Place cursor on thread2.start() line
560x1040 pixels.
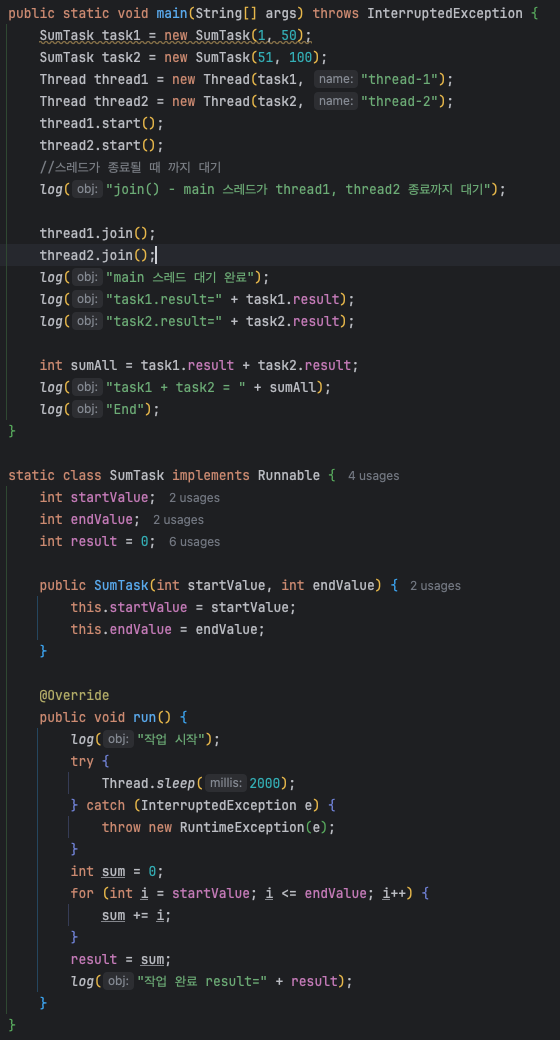coord(101,145)
